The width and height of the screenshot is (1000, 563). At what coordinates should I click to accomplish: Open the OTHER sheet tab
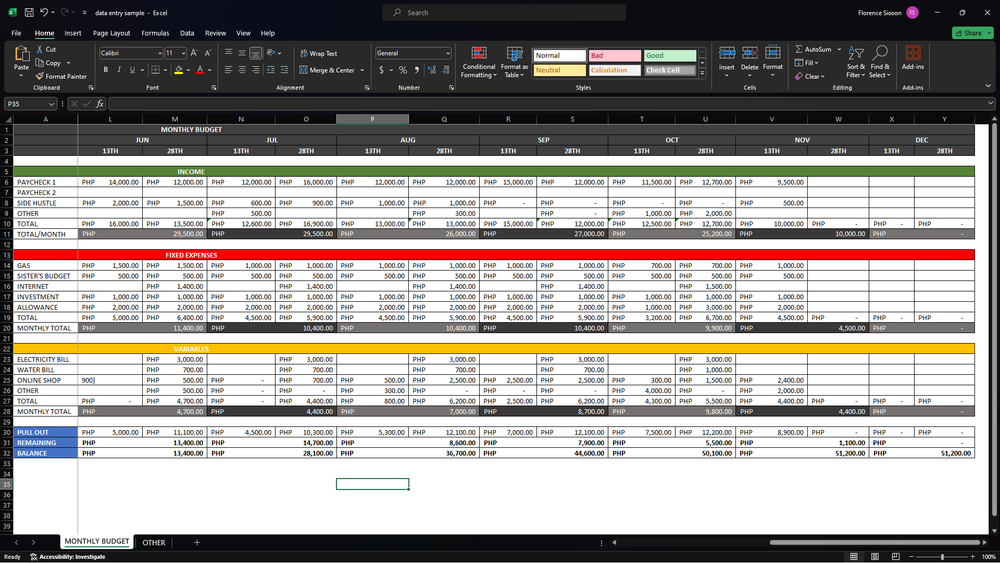154,543
